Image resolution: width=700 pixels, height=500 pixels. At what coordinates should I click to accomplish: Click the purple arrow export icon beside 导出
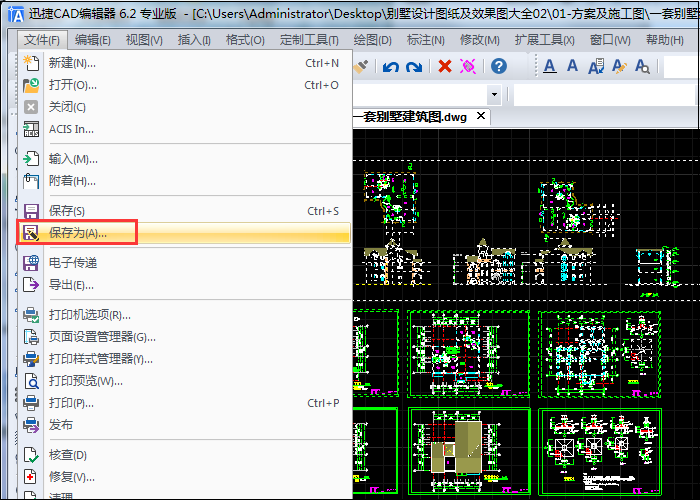[31, 285]
